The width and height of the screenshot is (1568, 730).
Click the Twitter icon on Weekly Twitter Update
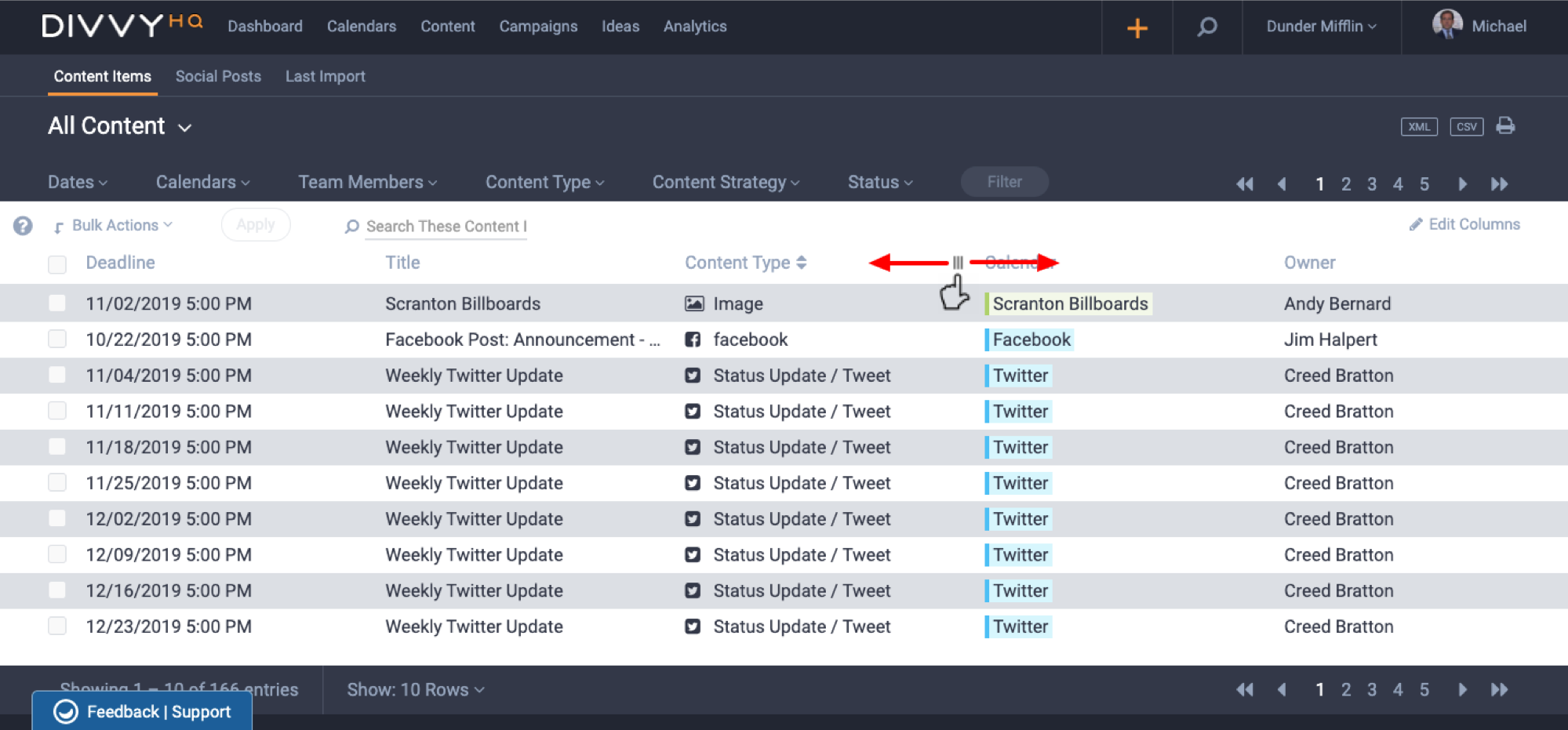click(x=693, y=376)
